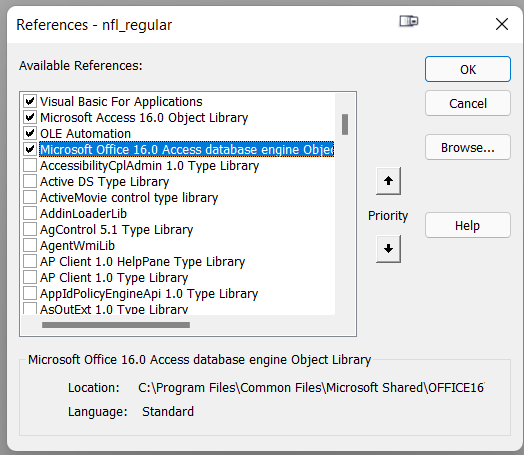
Task: Click the 'Priority' label
Action: tap(388, 216)
